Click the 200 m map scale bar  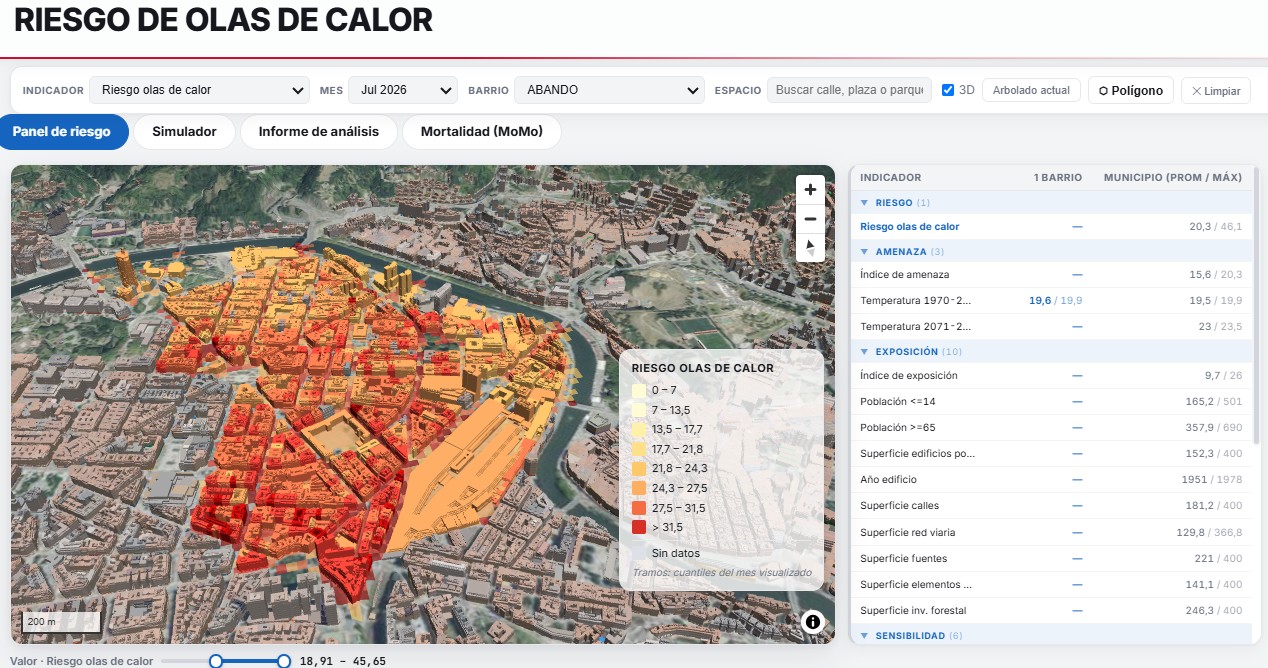click(60, 622)
